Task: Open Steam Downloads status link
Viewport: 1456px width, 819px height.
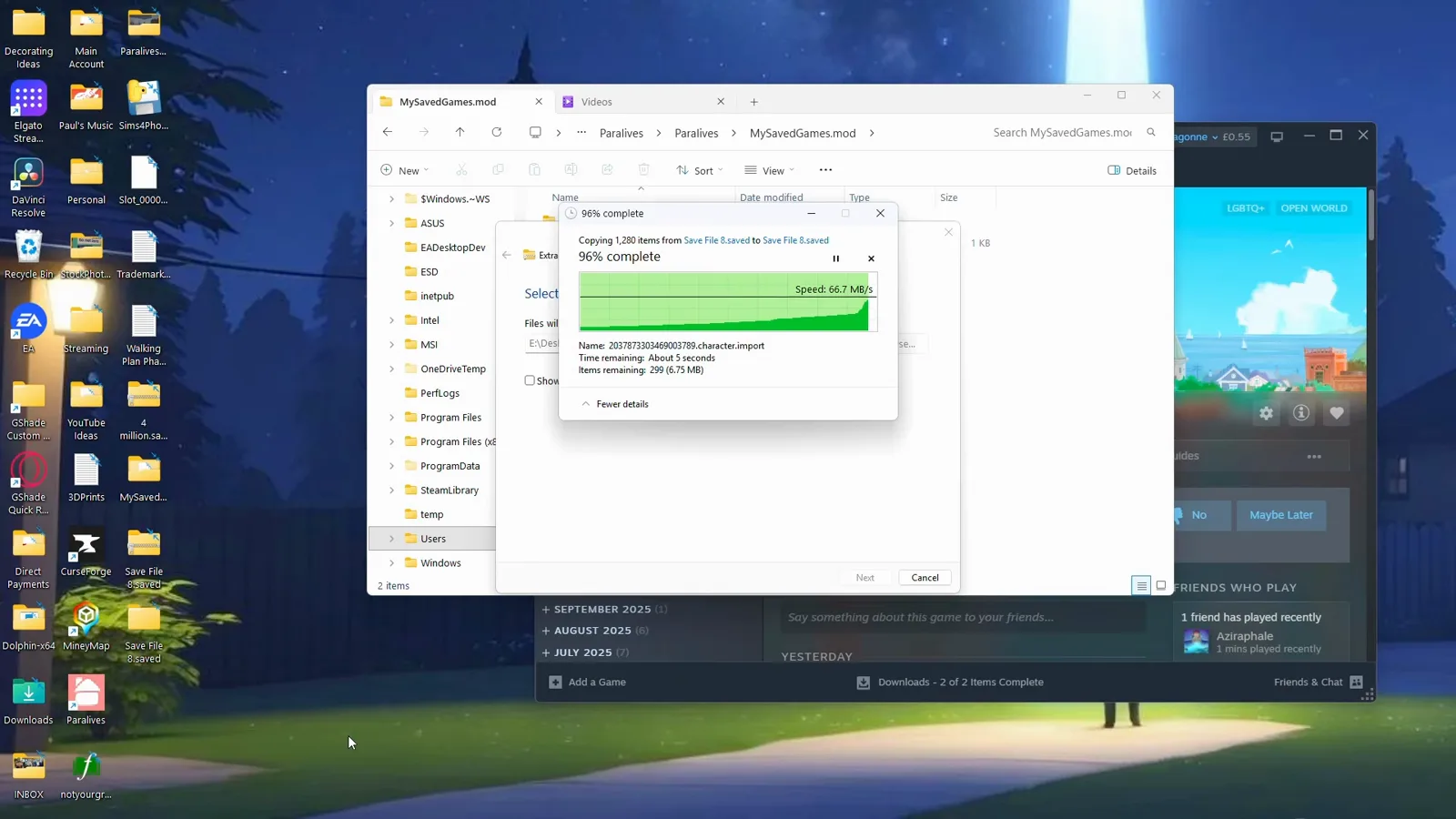Action: pyautogui.click(x=950, y=682)
